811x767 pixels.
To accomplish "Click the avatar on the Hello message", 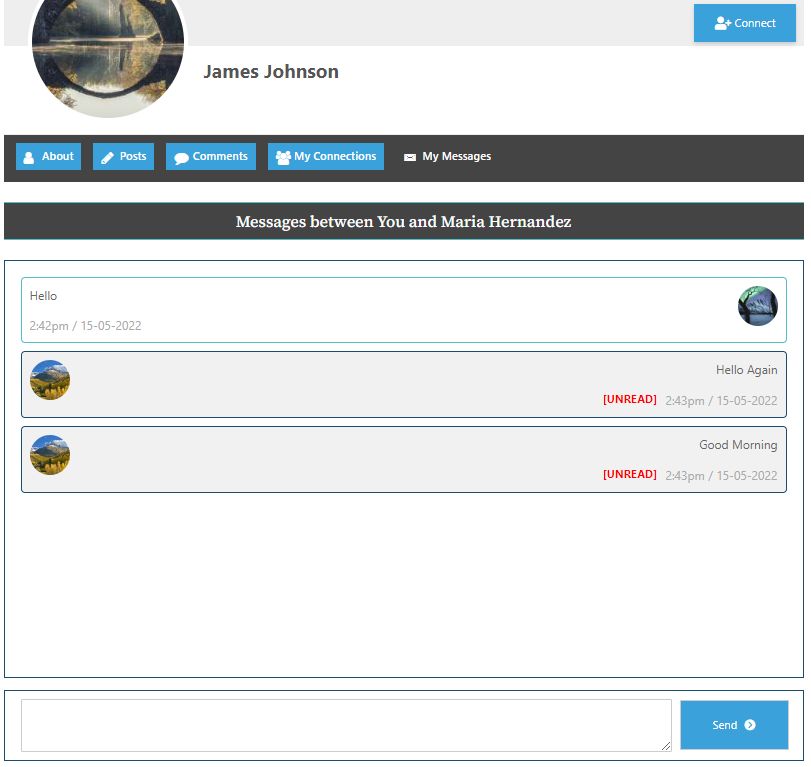I will [x=757, y=306].
